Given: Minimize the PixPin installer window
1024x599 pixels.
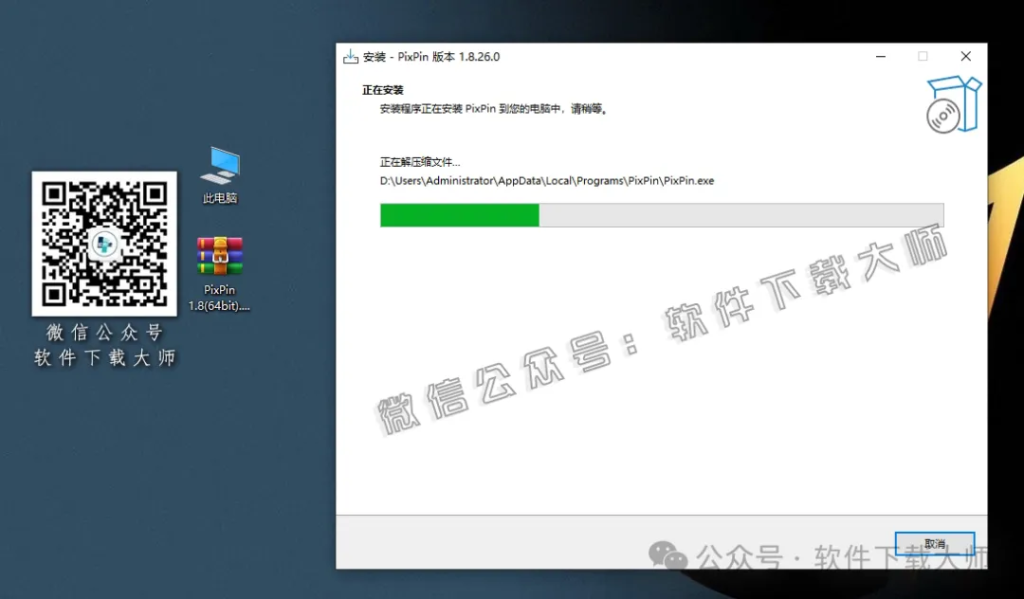Looking at the screenshot, I should coord(880,57).
